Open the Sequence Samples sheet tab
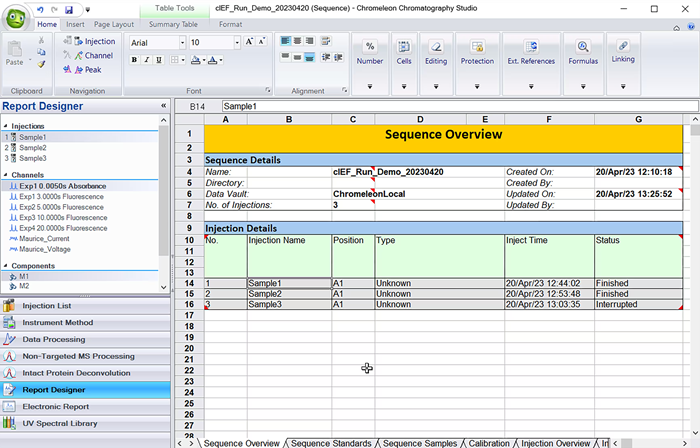 [x=420, y=442]
